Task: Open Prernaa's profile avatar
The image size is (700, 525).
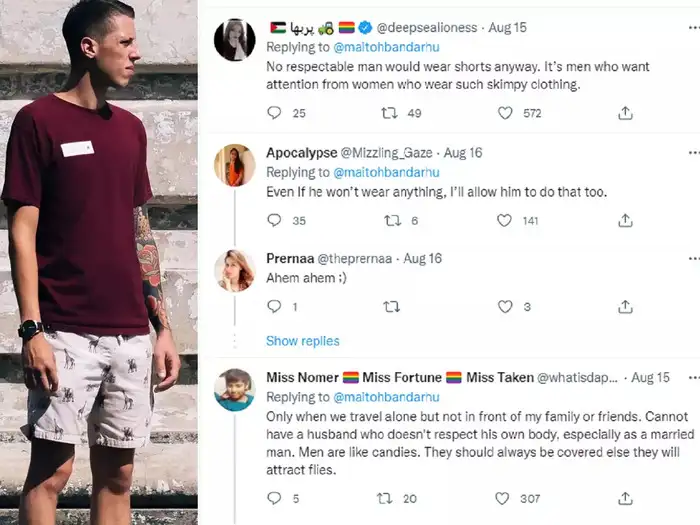Action: tap(235, 270)
